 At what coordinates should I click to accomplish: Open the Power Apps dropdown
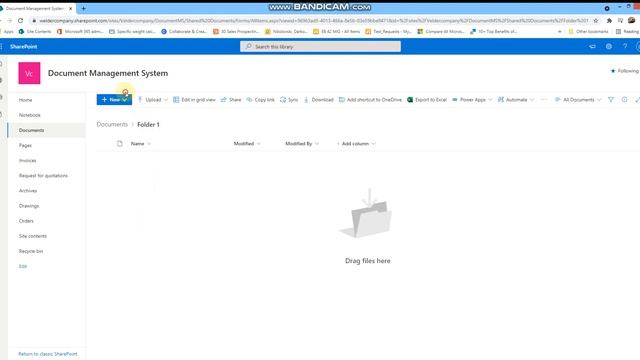coord(472,100)
